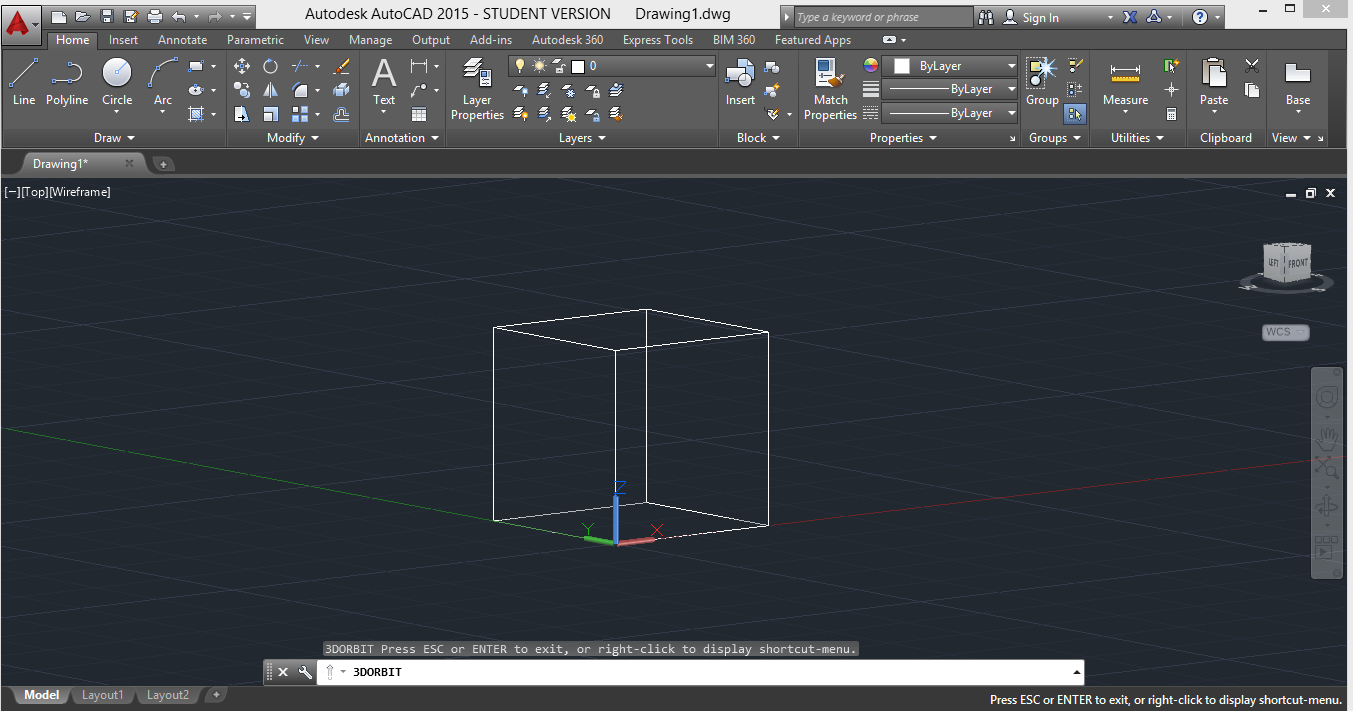This screenshot has height=711, width=1353.
Task: Open the undo history dropdown arrow
Action: point(196,17)
